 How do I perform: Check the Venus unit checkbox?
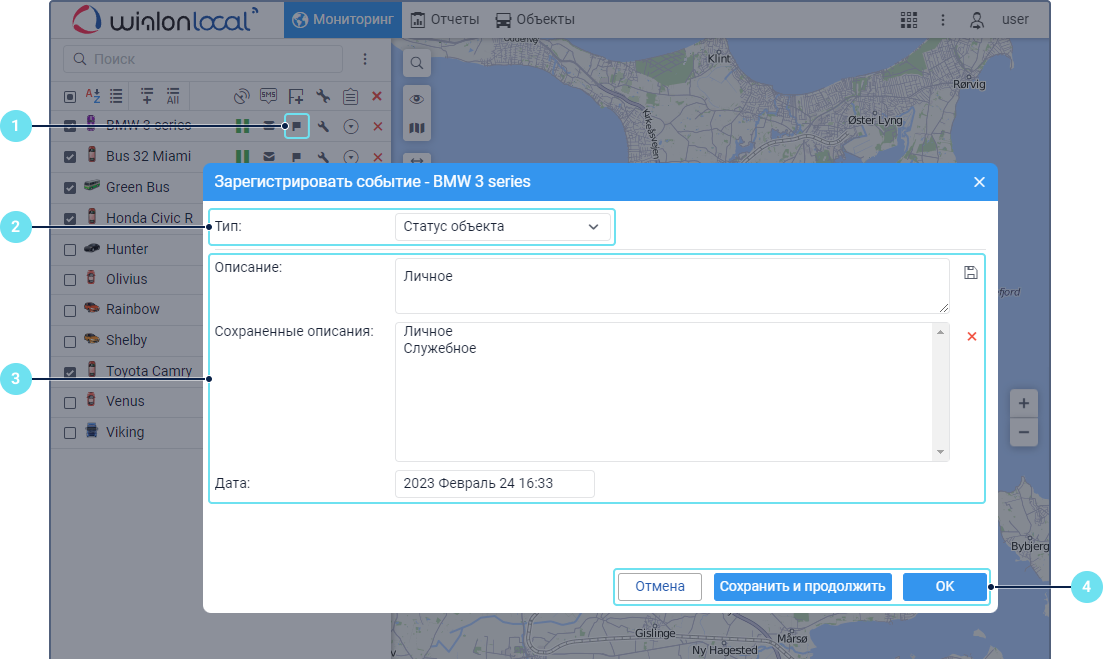tap(70, 403)
